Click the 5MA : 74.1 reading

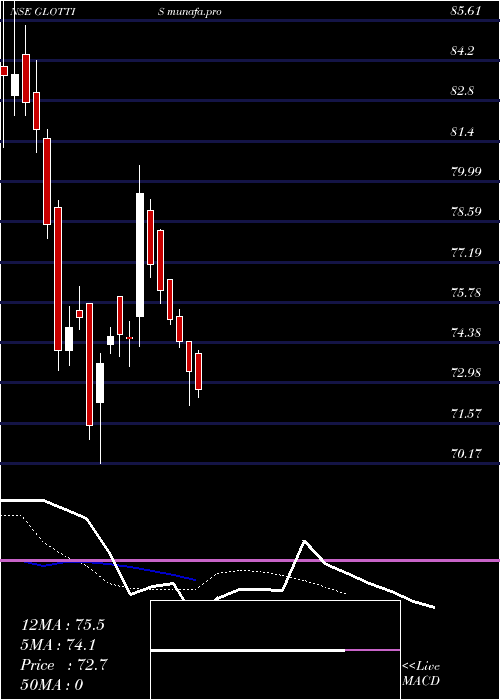58,645
